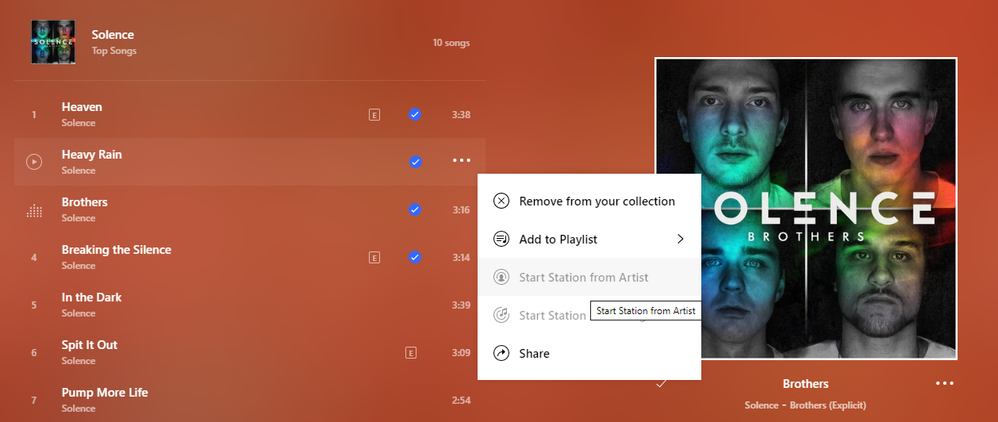Toggle the checkmark left of Brothers title

(660, 383)
